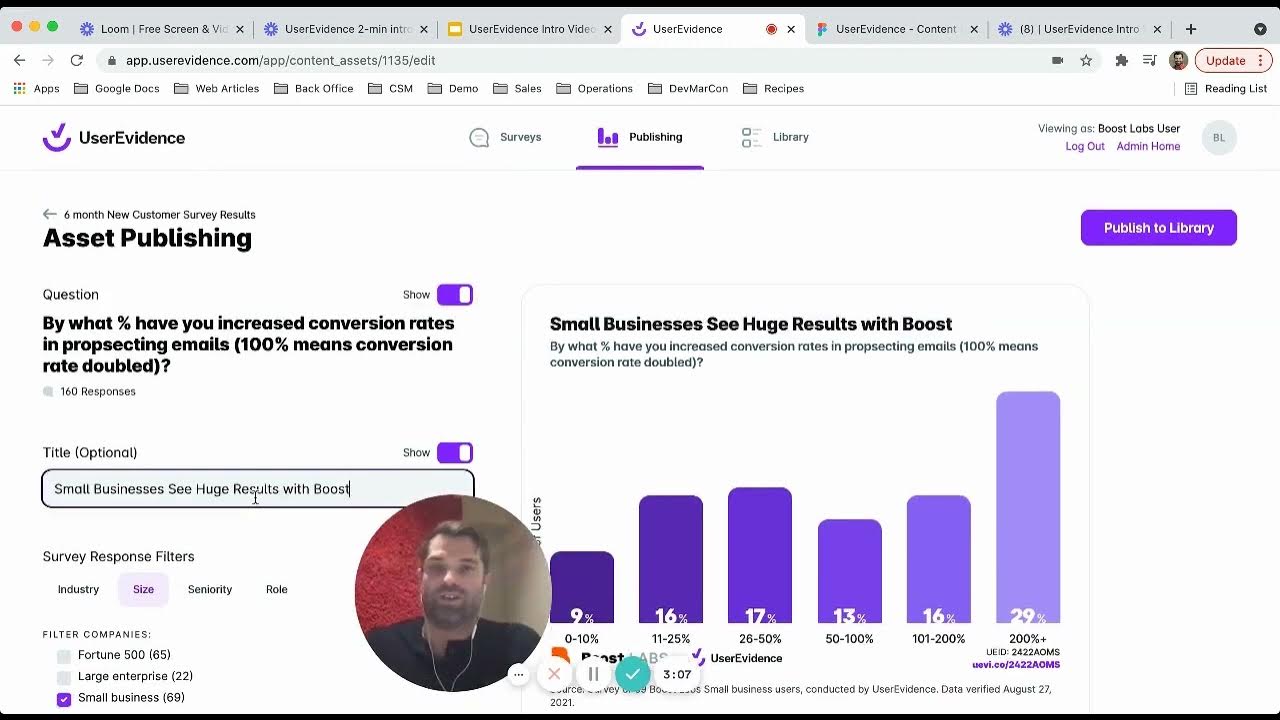Toggle Question show switch
Screen dimensions: 1280x720
(x=455, y=294)
